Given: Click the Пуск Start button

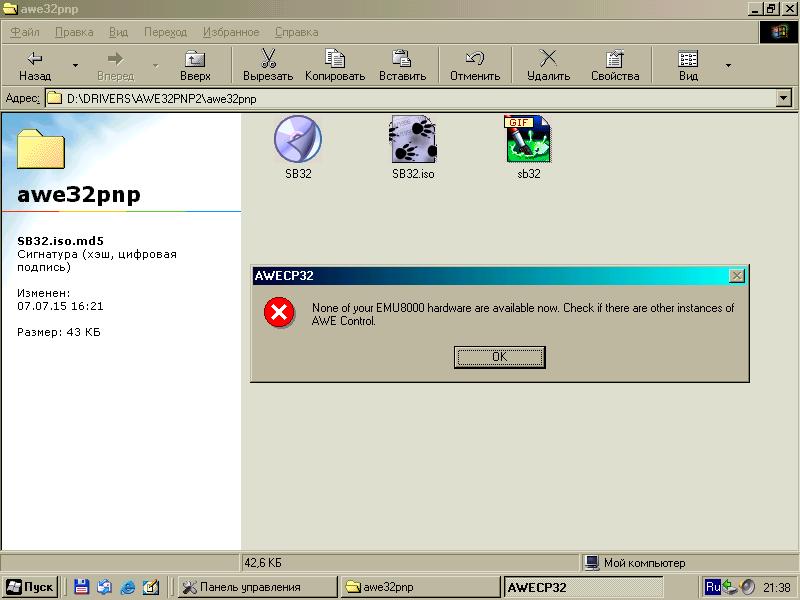Looking at the screenshot, I should click(31, 587).
